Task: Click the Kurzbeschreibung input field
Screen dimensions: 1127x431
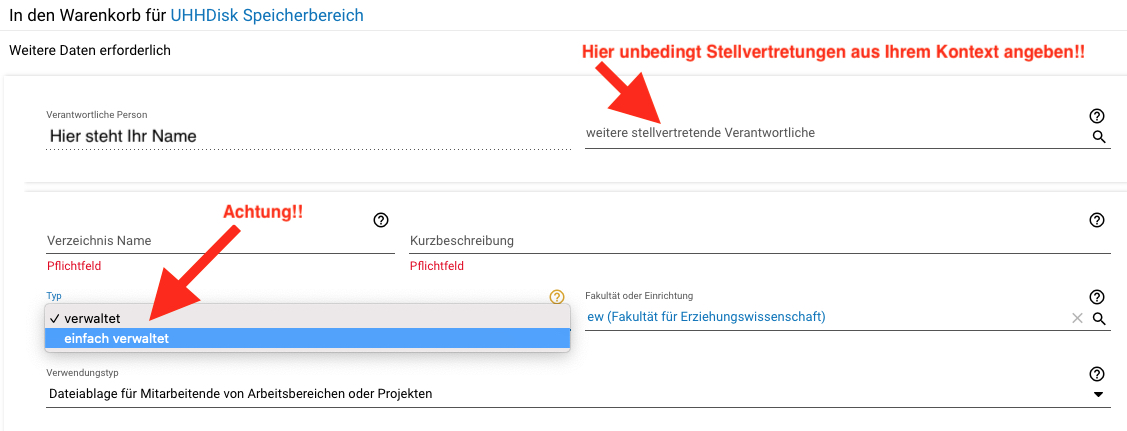Action: [760, 241]
